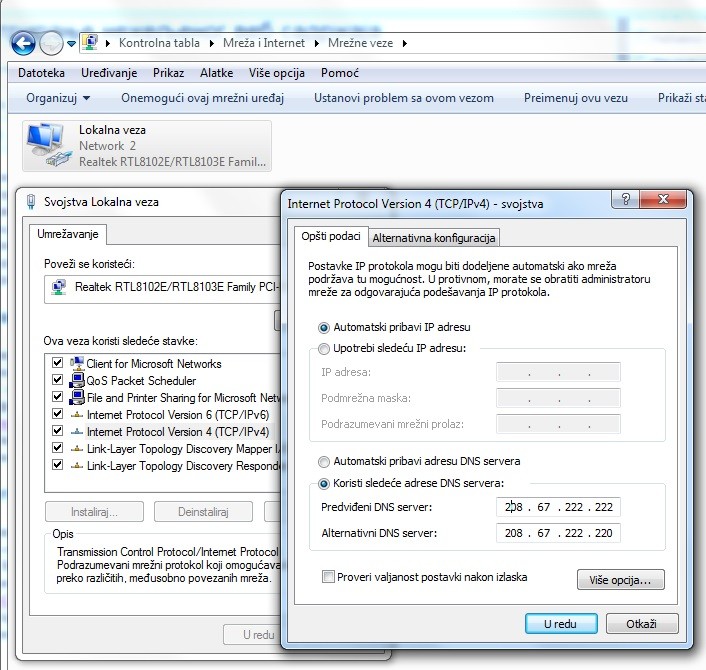
Task: Click the File and Printer Sharing icon
Action: click(76, 398)
